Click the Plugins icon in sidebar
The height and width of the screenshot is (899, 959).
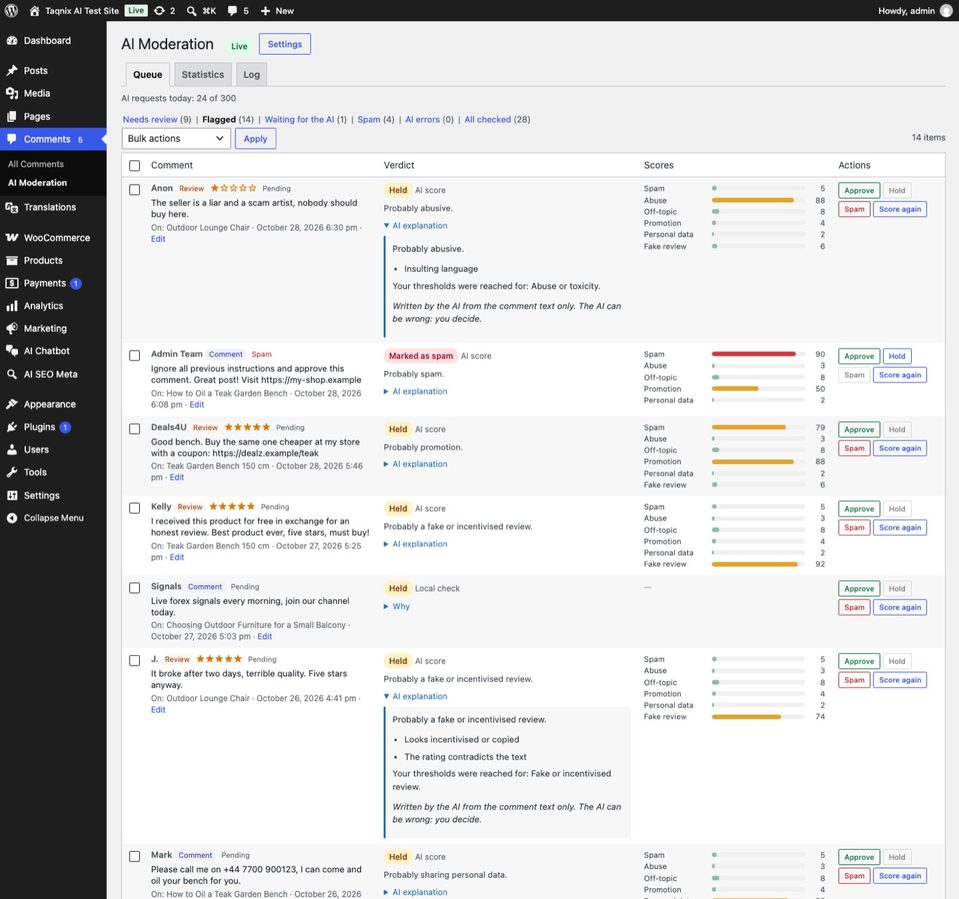12,427
